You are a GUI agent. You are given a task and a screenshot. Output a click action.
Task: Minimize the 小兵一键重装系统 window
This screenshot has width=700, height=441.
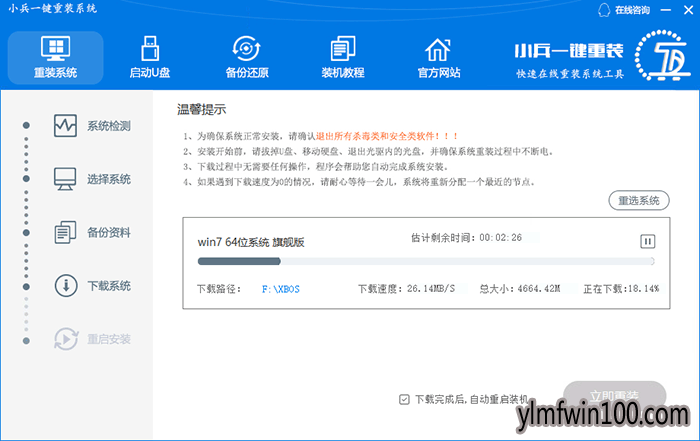(663, 10)
